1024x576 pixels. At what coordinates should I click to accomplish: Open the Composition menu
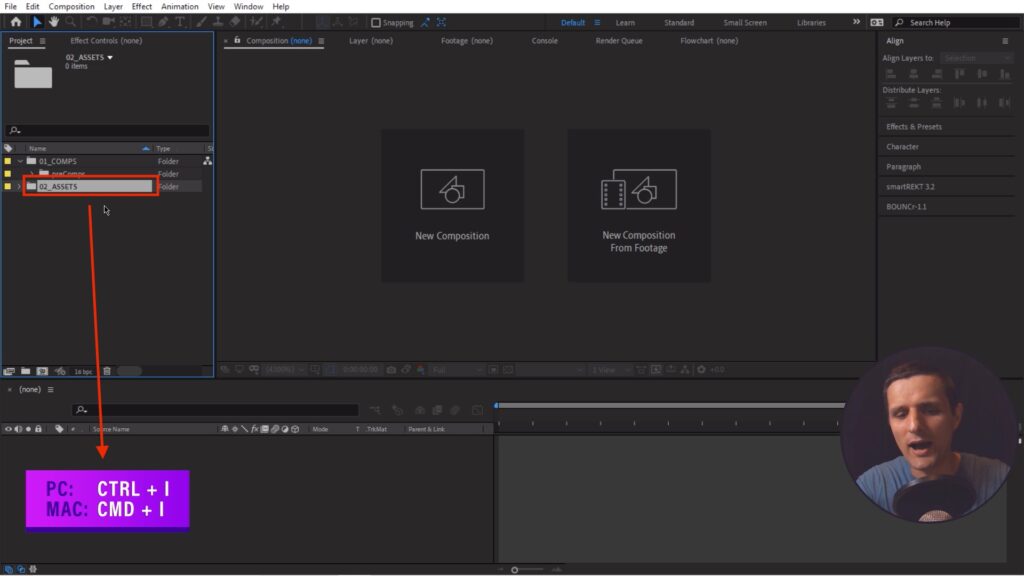click(x=71, y=6)
